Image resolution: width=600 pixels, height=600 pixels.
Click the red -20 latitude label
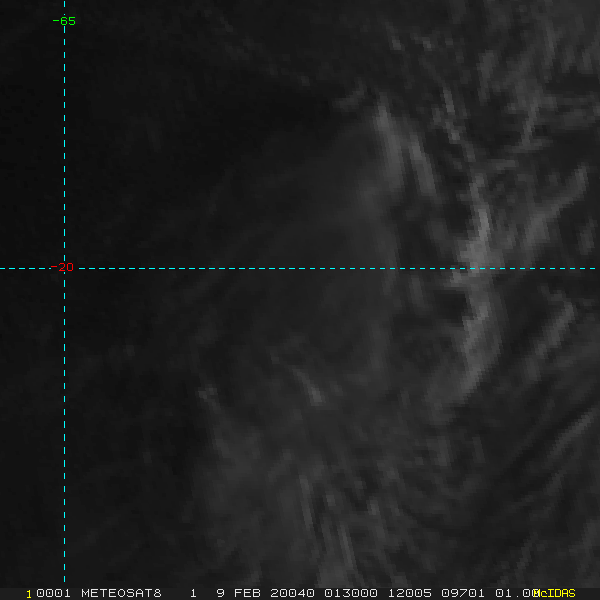tap(62, 267)
